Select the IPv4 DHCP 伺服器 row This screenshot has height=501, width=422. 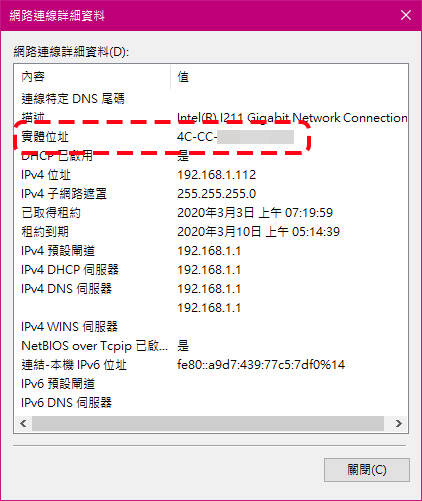click(211, 270)
